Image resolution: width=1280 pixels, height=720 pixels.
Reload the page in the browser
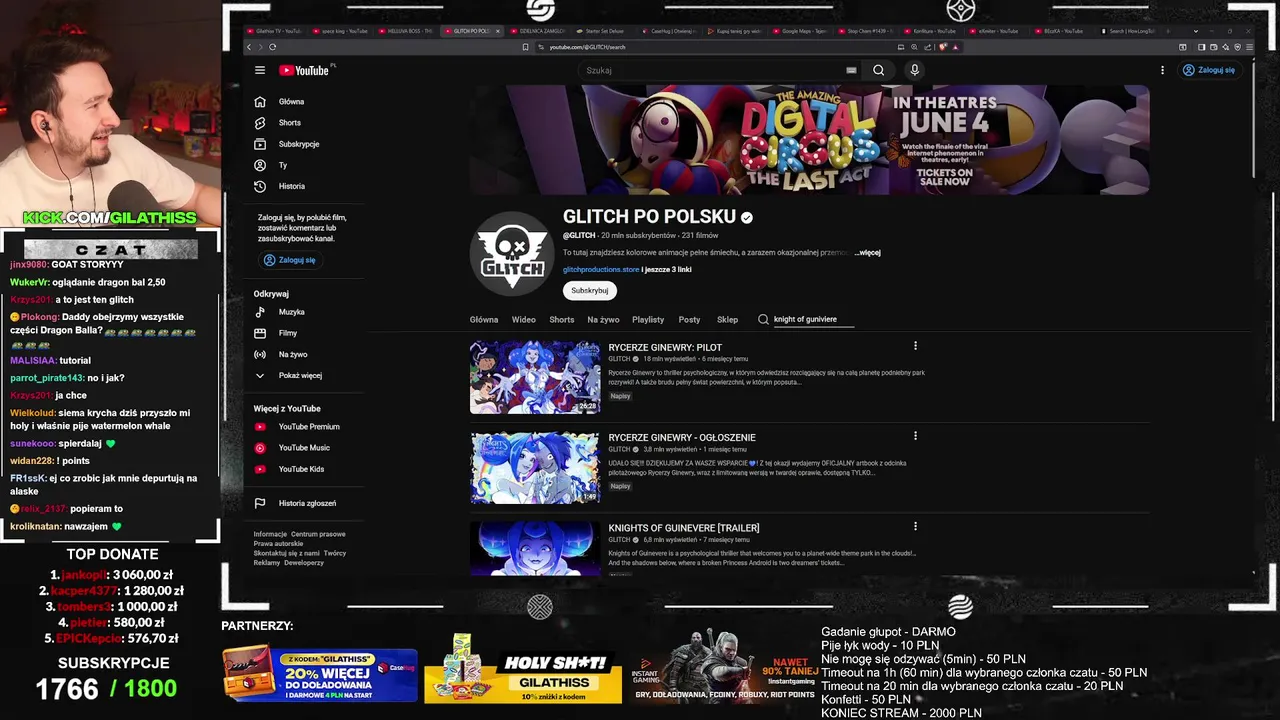click(272, 47)
